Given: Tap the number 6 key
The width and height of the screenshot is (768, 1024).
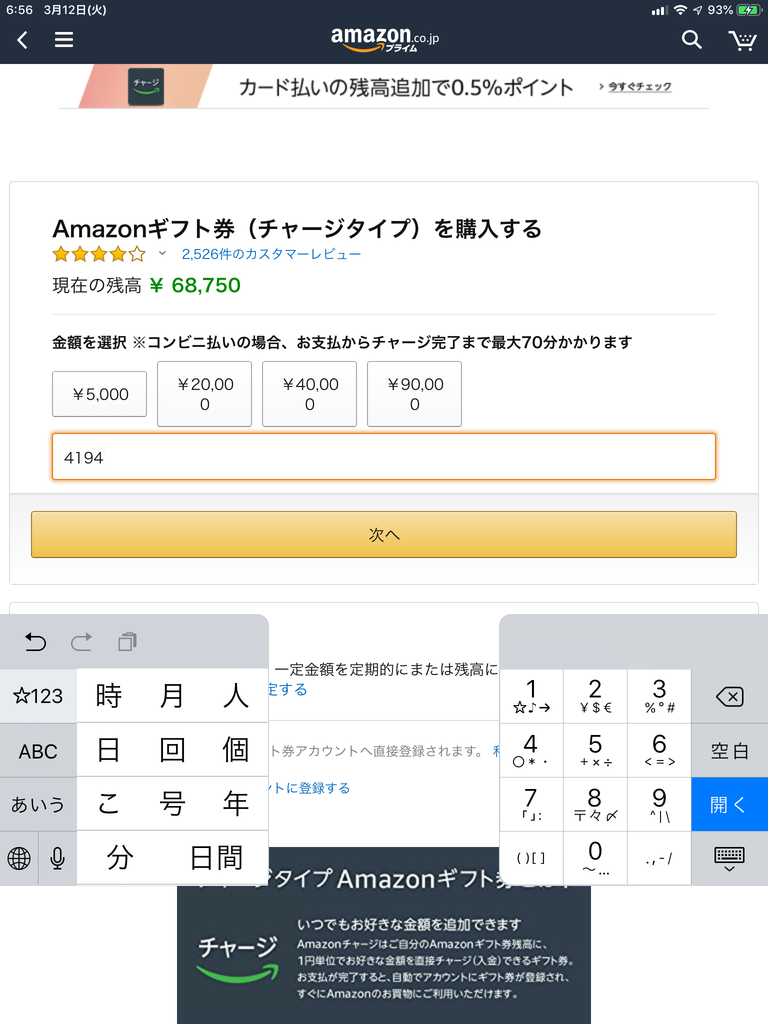Looking at the screenshot, I should coord(659,750).
